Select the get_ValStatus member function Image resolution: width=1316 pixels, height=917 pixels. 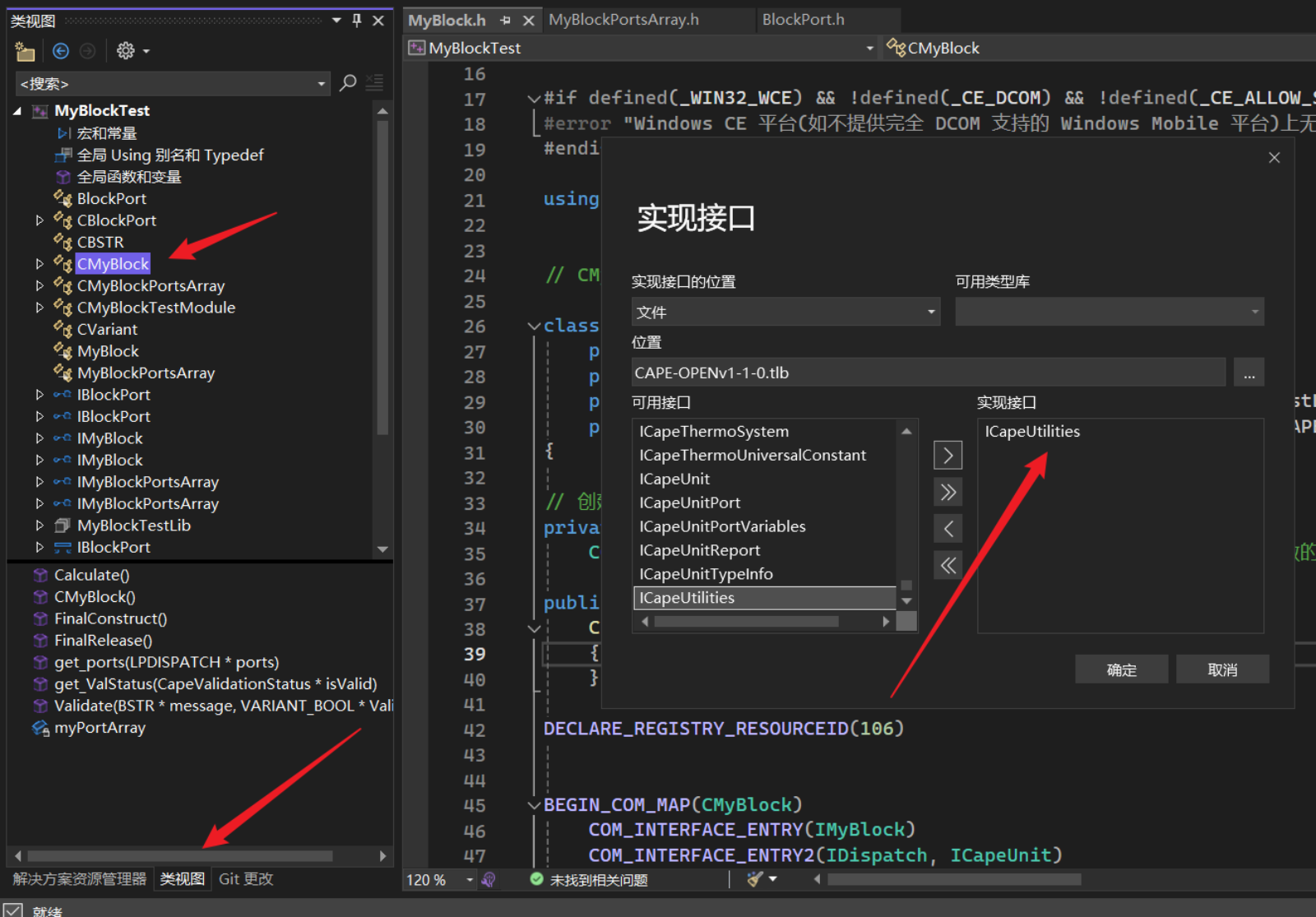[x=215, y=683]
